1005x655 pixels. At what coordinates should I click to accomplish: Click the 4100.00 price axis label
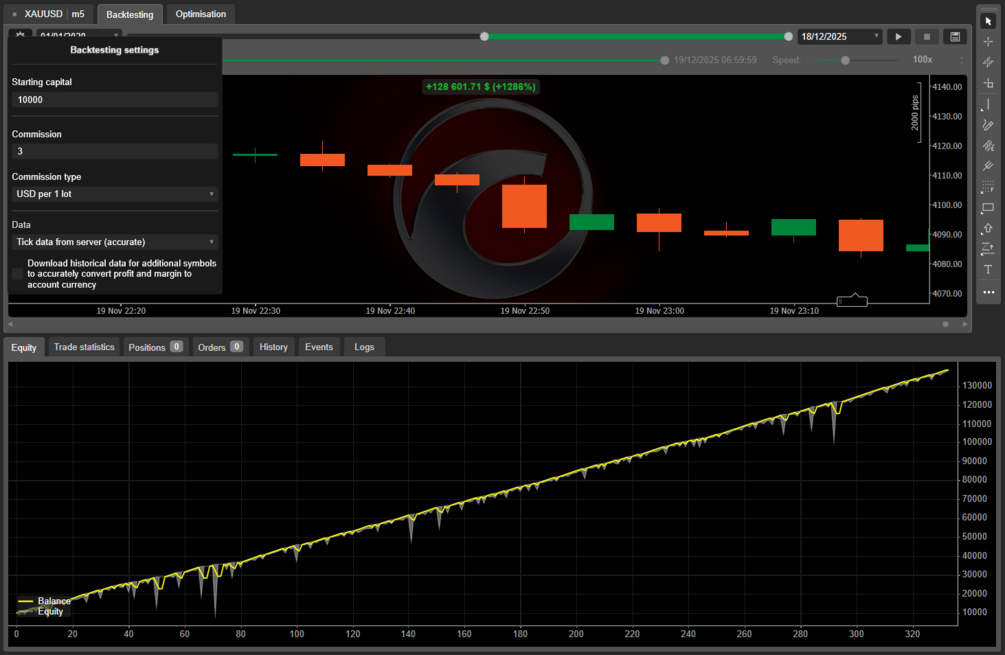coord(947,205)
